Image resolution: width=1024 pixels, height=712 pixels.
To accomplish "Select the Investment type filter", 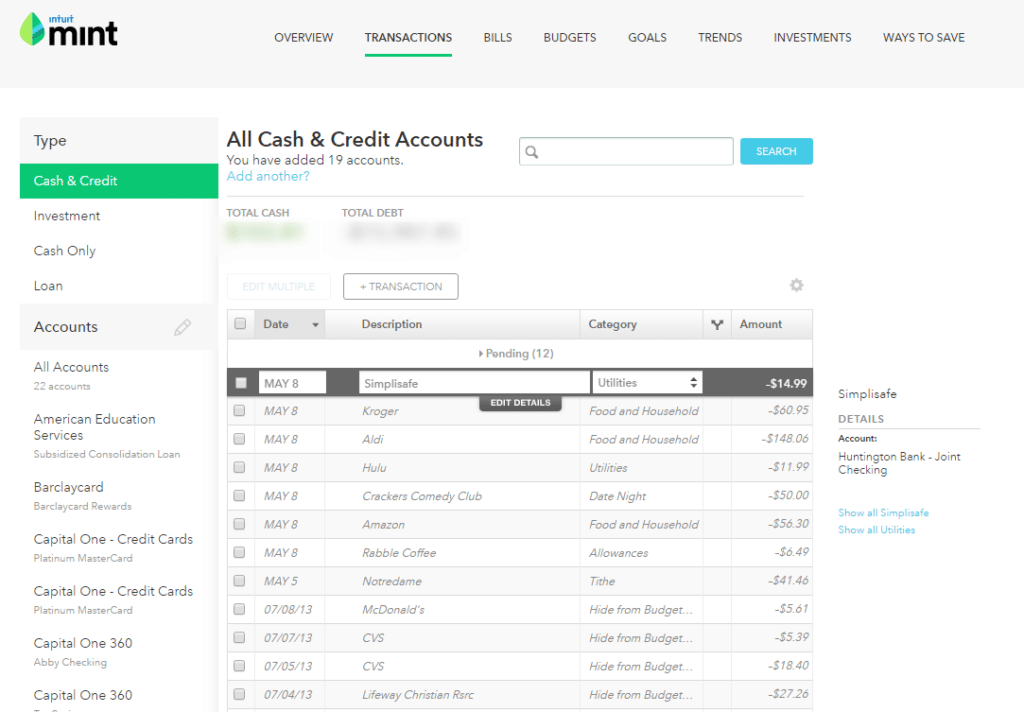I will 67,216.
